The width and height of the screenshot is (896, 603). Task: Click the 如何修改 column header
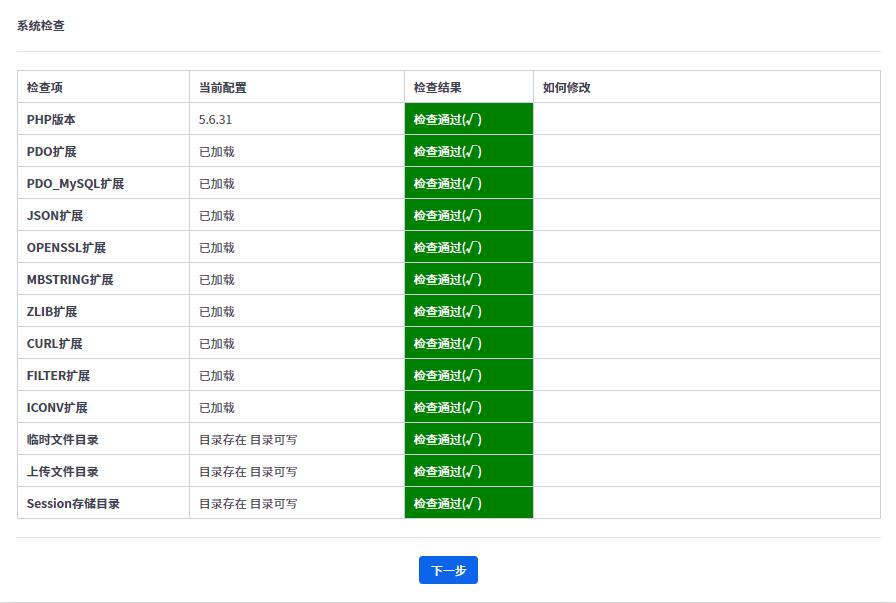click(x=567, y=88)
